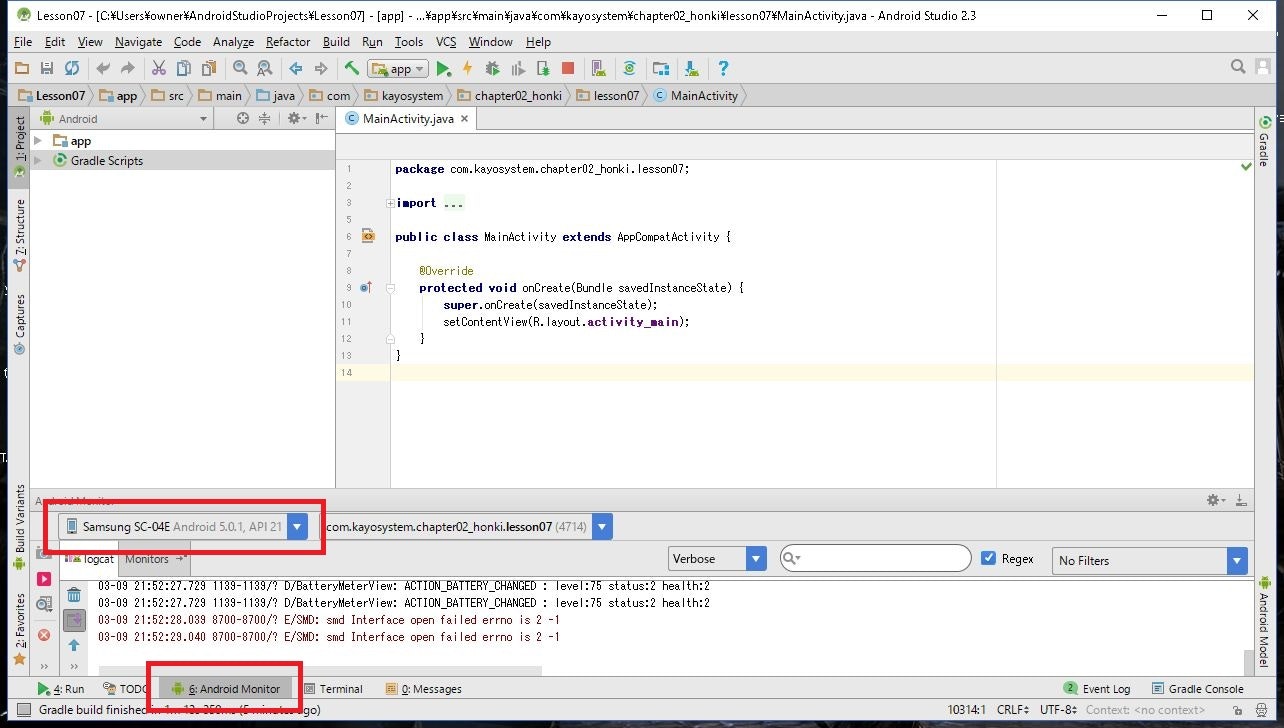
Task: Expand the collapsed import block
Action: click(389, 203)
